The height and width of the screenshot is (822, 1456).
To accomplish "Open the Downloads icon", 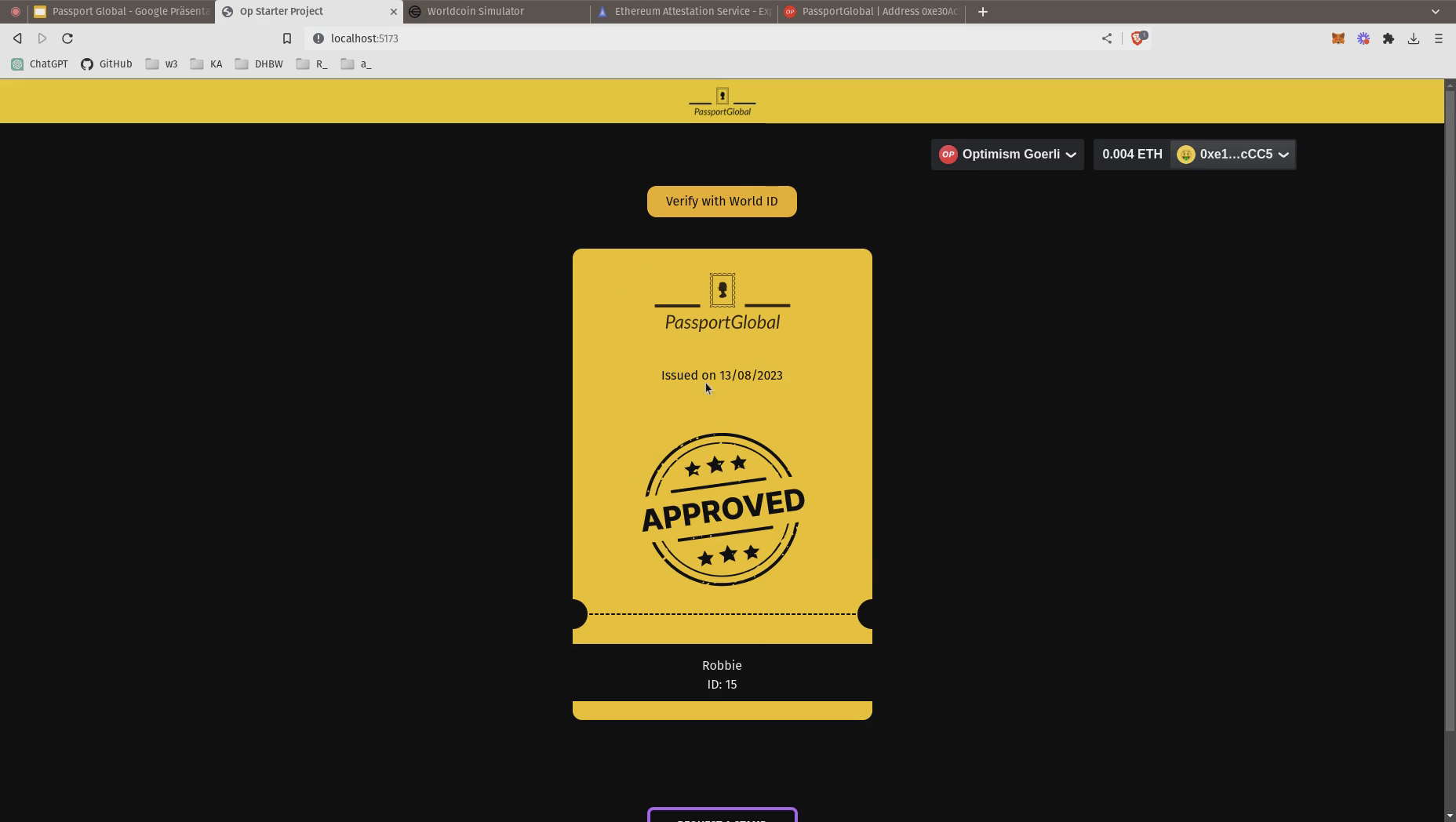I will point(1414,38).
